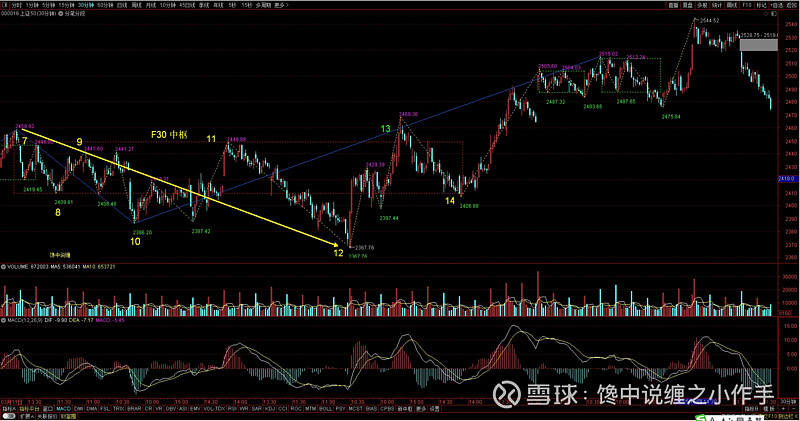Open the 多股 multi-stock button

pos(702,5)
